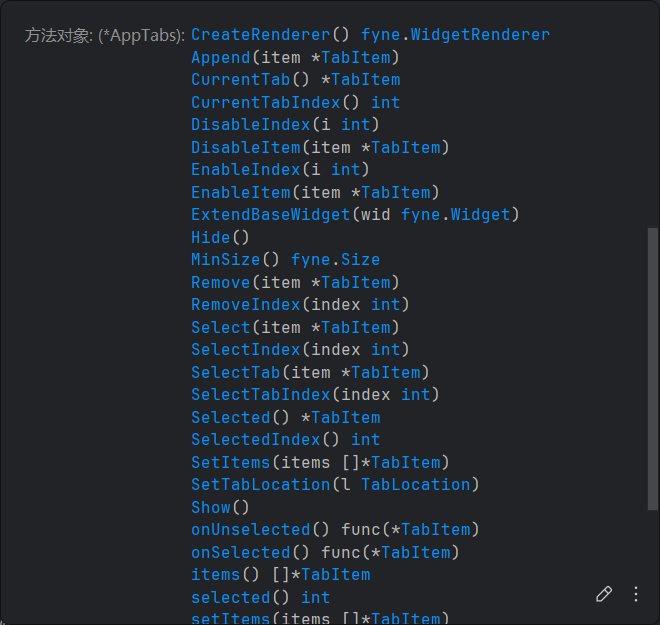Click the onSelected method link
Image resolution: width=660 pixels, height=625 pixels.
click(x=240, y=552)
